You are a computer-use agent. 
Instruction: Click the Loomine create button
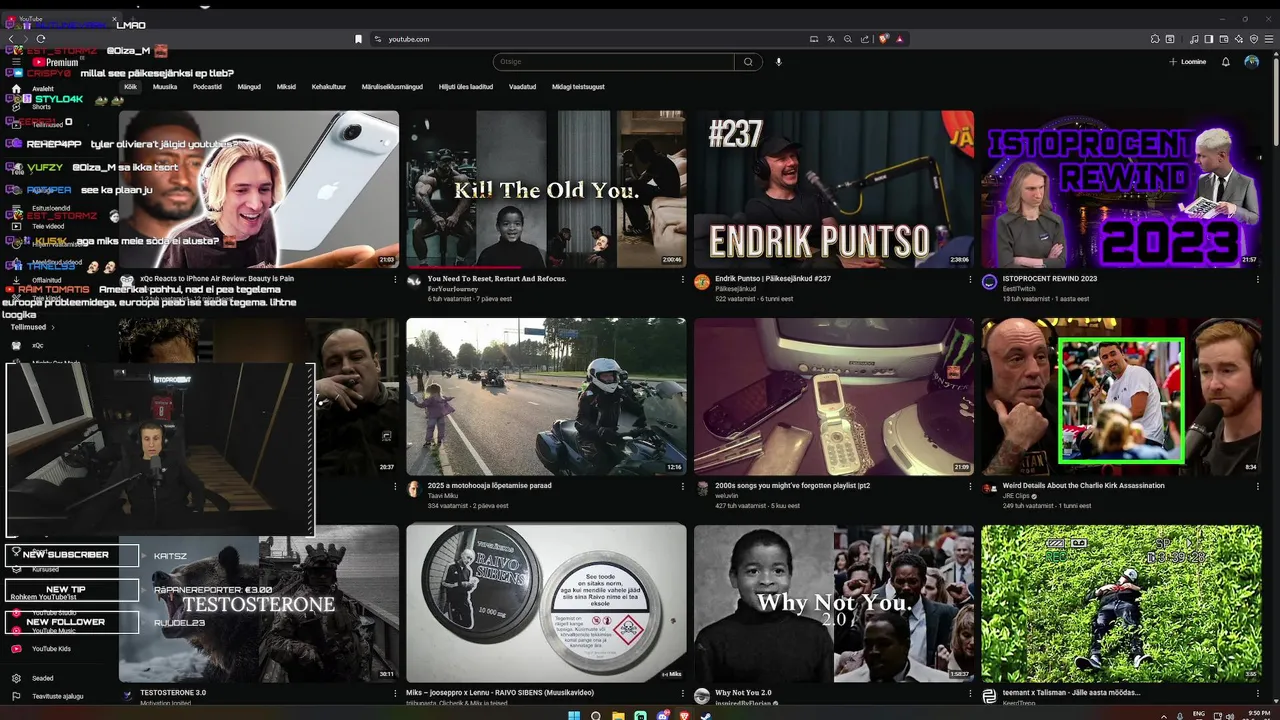1187,62
